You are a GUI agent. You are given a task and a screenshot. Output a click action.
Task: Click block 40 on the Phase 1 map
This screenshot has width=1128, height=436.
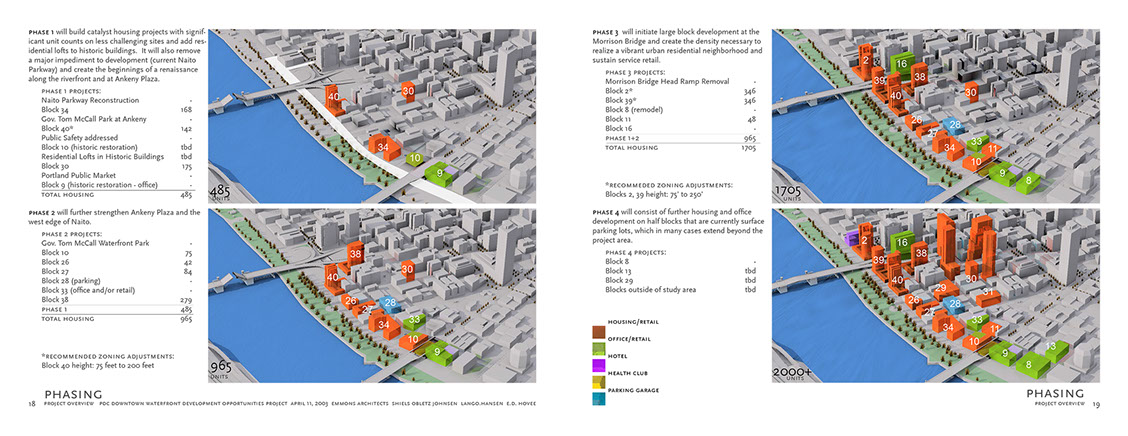pos(333,97)
